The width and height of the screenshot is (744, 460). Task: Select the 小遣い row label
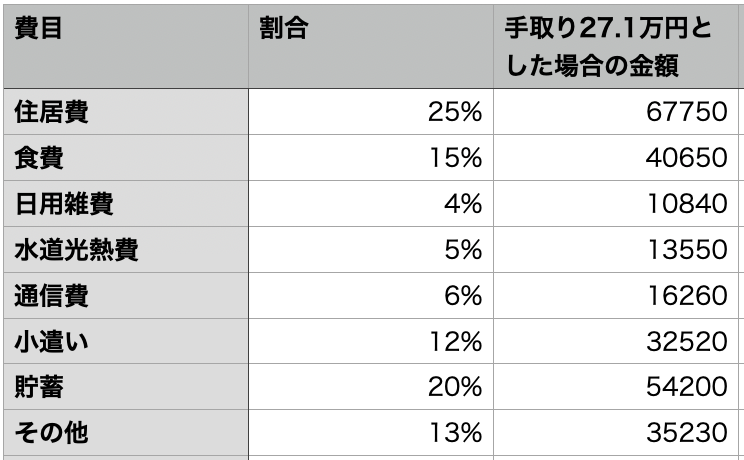coord(126,341)
